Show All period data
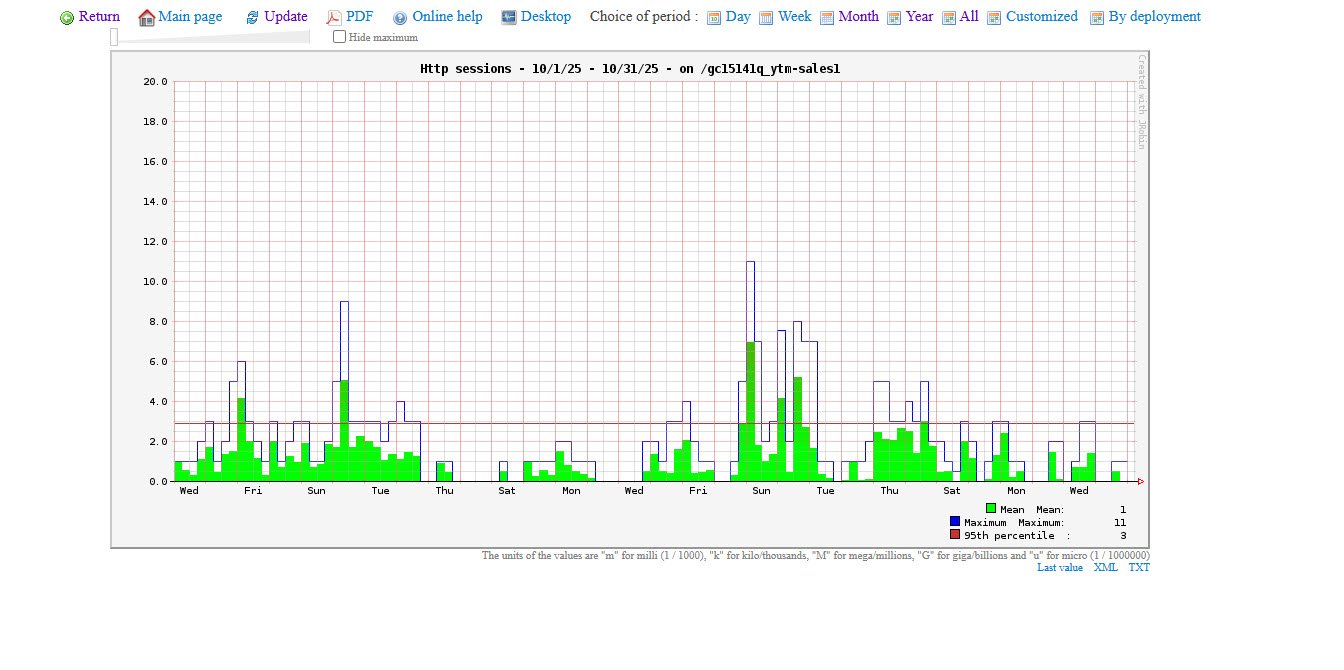The image size is (1344, 670). tap(968, 17)
